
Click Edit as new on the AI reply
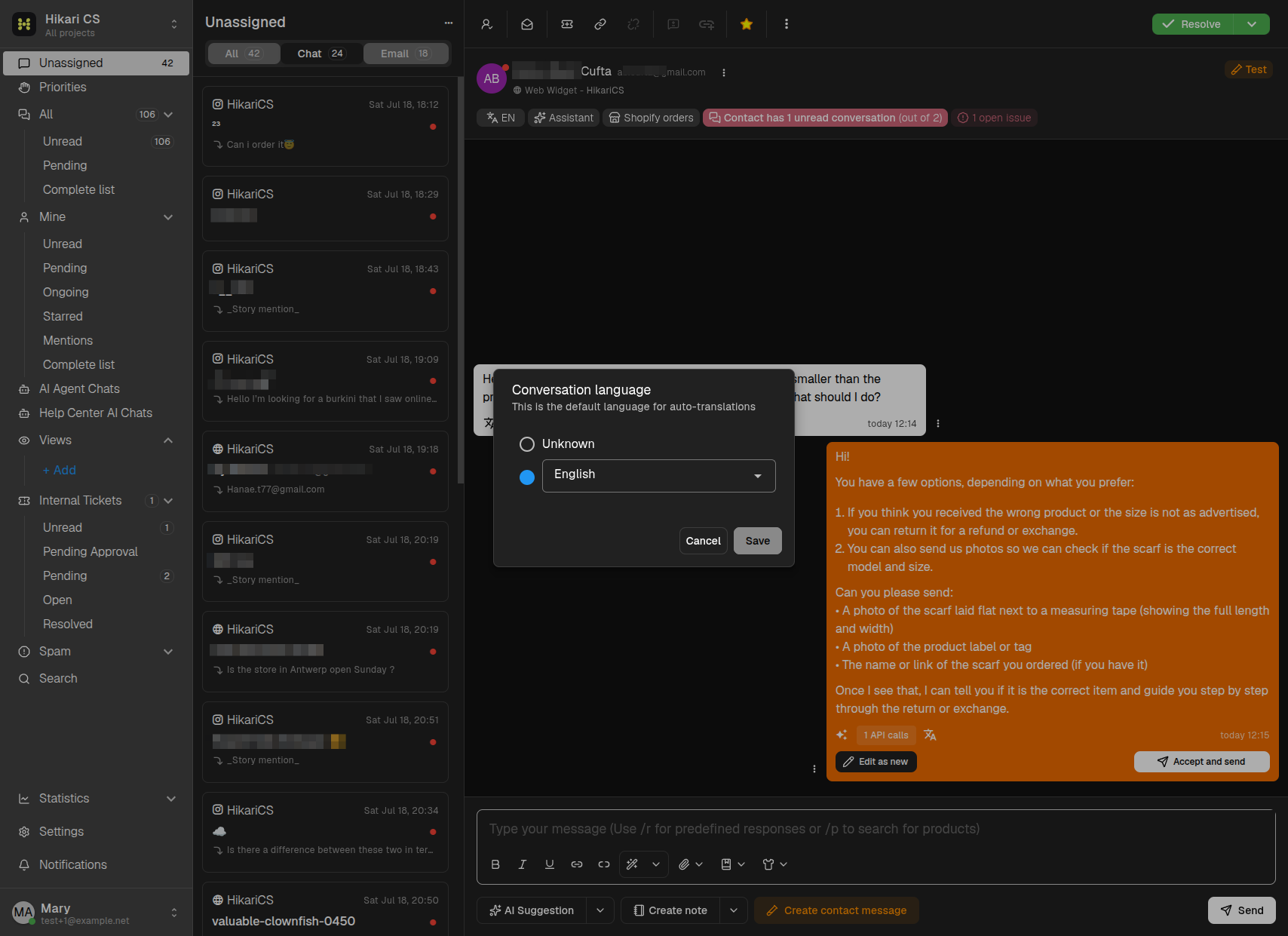[876, 762]
